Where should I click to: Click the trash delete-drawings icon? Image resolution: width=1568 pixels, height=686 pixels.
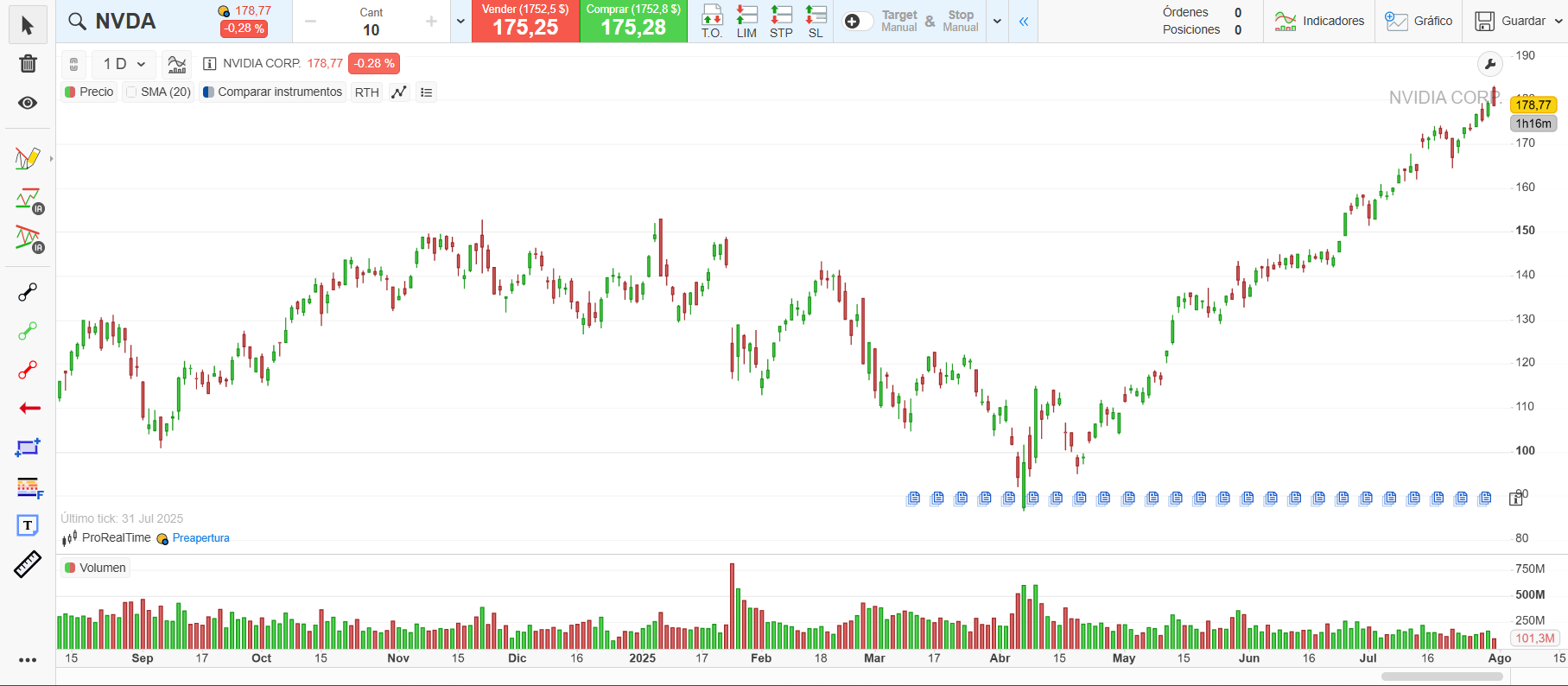28,64
